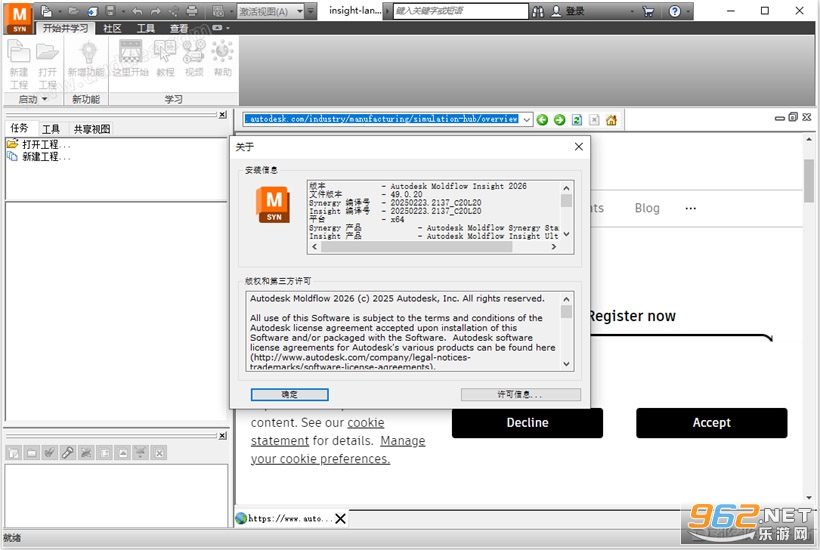820x550 pixels.
Task: Click the black Accept cookie button
Action: coord(711,422)
